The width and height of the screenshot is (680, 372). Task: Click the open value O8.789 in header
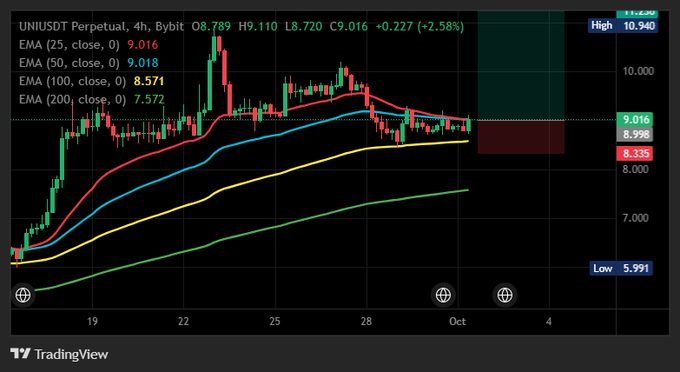coord(211,26)
